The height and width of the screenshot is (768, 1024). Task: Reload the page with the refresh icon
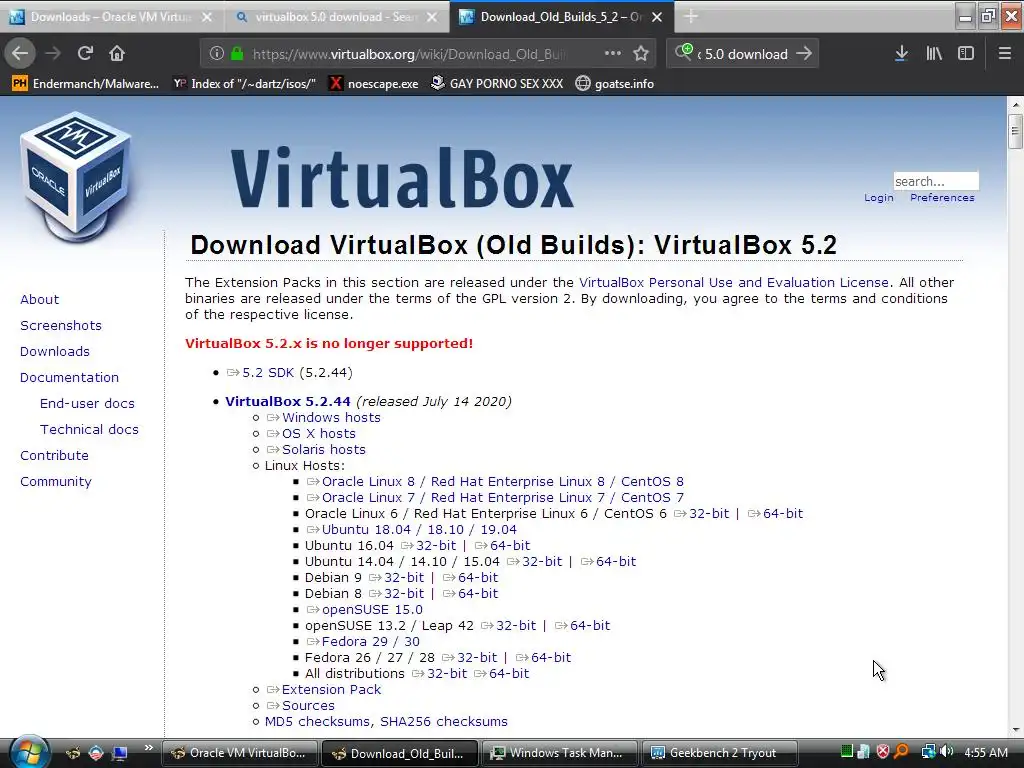tap(85, 54)
